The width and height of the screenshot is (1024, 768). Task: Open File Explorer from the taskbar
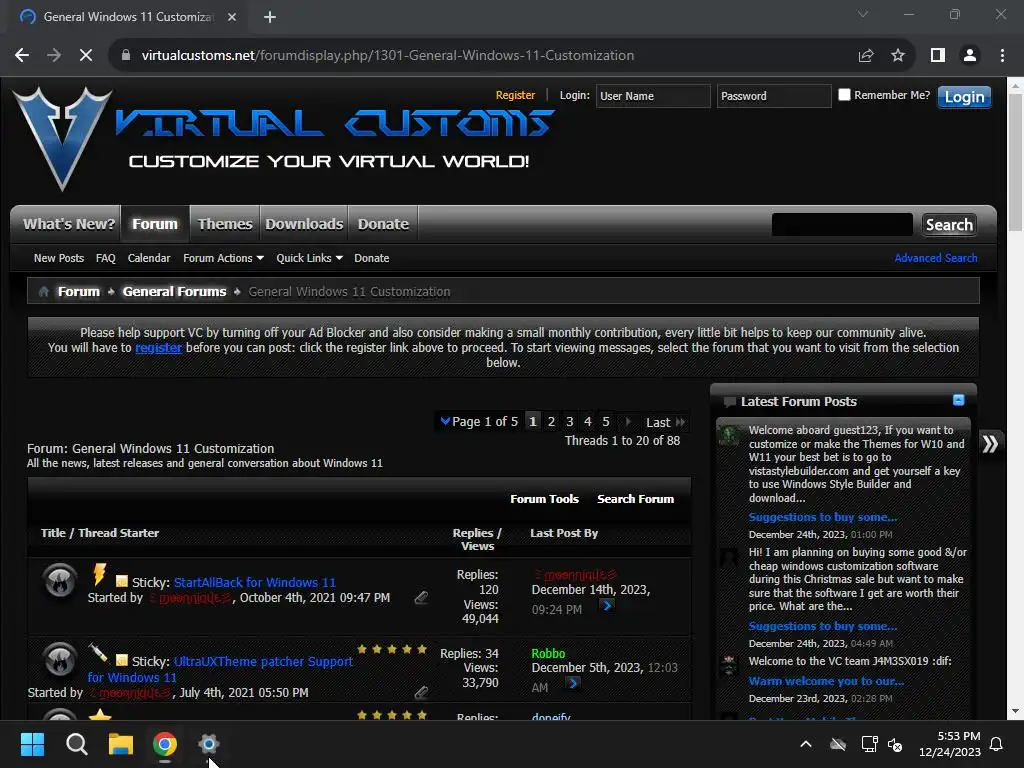coord(120,744)
